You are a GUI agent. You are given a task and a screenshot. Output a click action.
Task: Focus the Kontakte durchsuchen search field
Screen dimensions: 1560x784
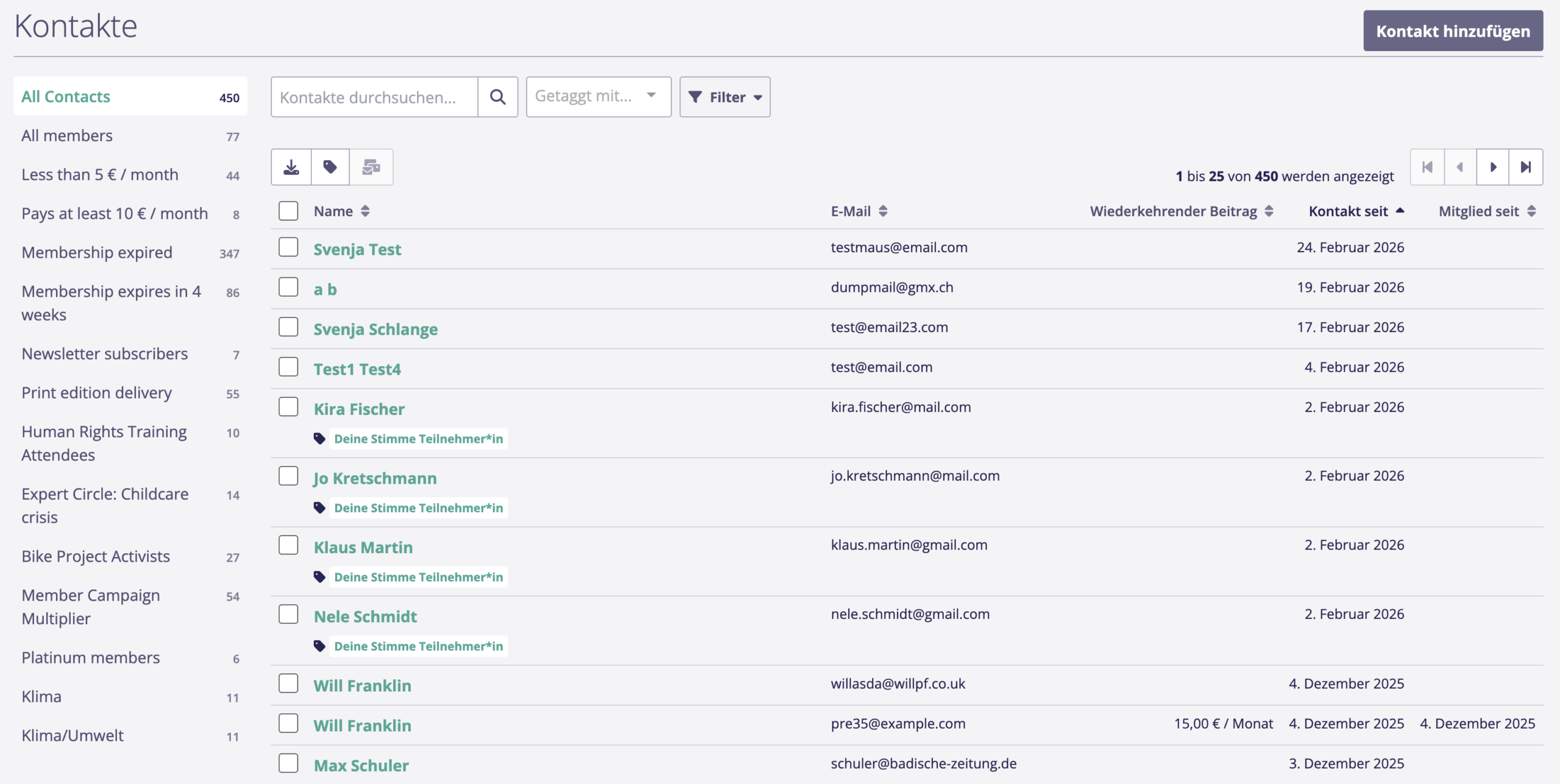pyautogui.click(x=374, y=97)
